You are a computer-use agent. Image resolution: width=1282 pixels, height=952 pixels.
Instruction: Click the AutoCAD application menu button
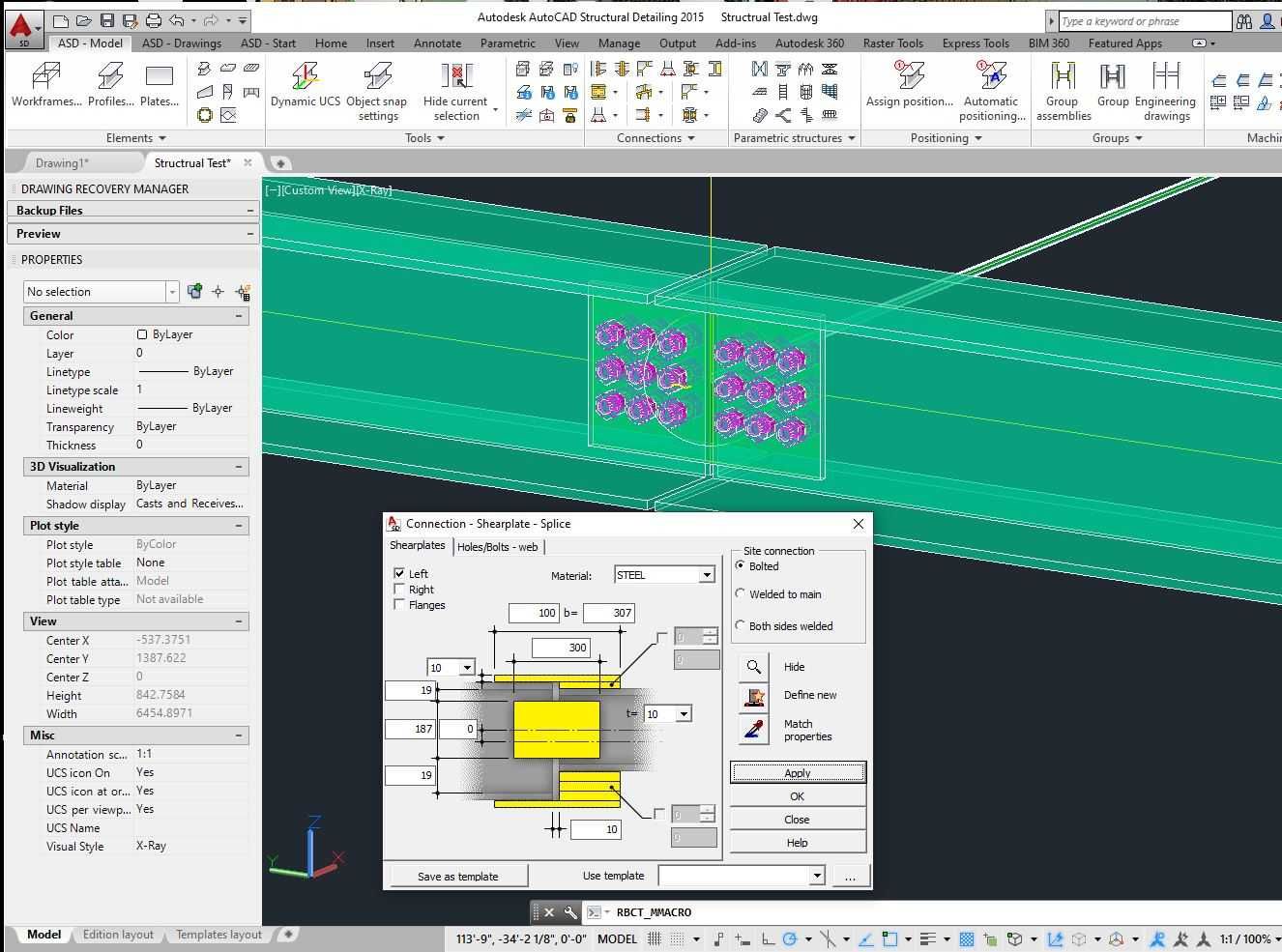click(x=22, y=29)
